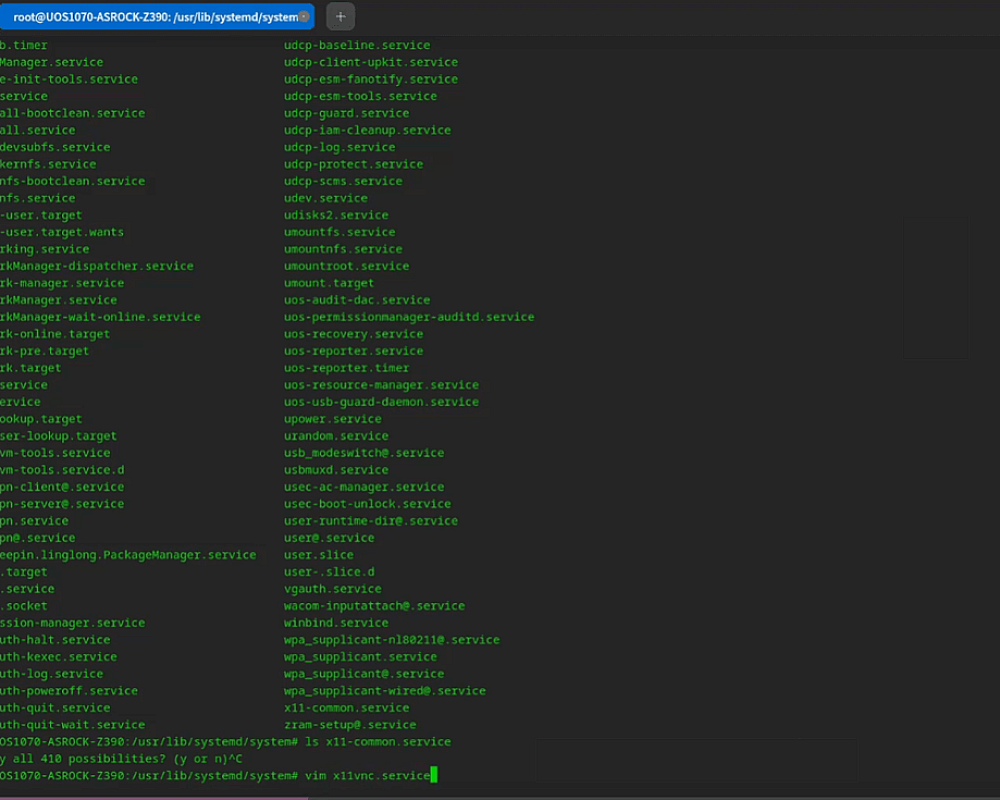Click the user.slice entry
This screenshot has height=800, width=1000.
pos(318,555)
